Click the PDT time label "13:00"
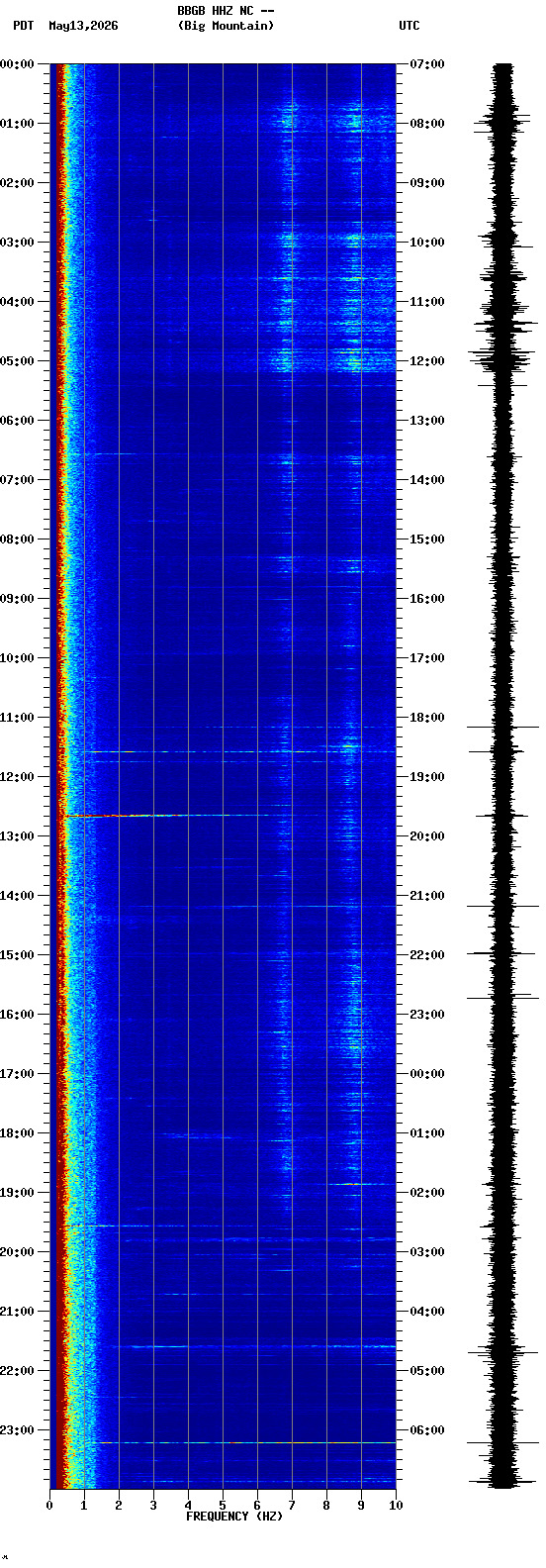The height and width of the screenshot is (1568, 546). [18, 836]
